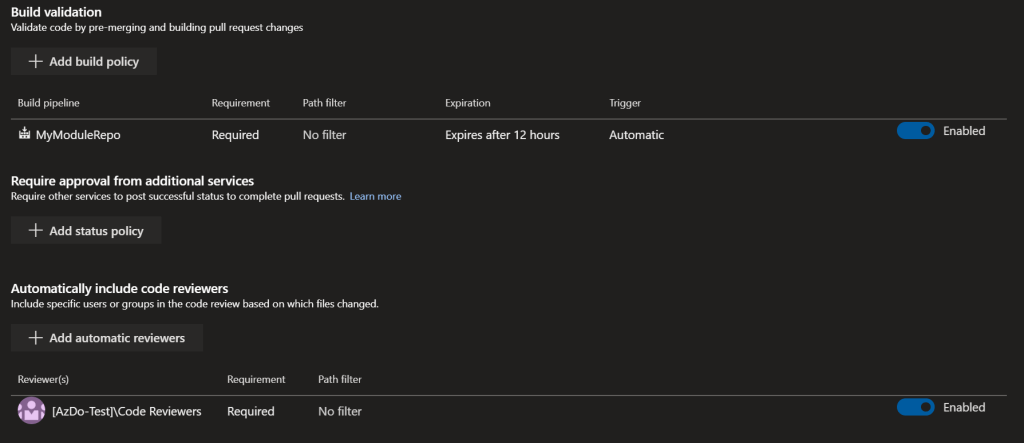Disable the MyModuleRepo build policy toggle

click(x=915, y=131)
